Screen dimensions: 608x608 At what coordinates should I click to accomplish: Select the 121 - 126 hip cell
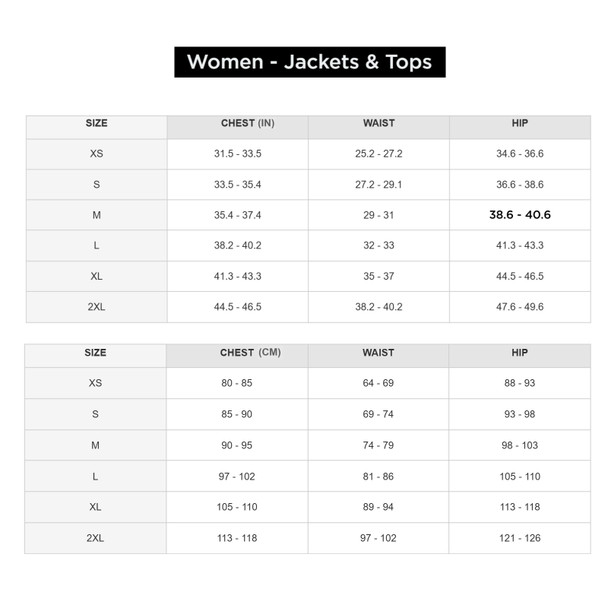[x=519, y=538]
